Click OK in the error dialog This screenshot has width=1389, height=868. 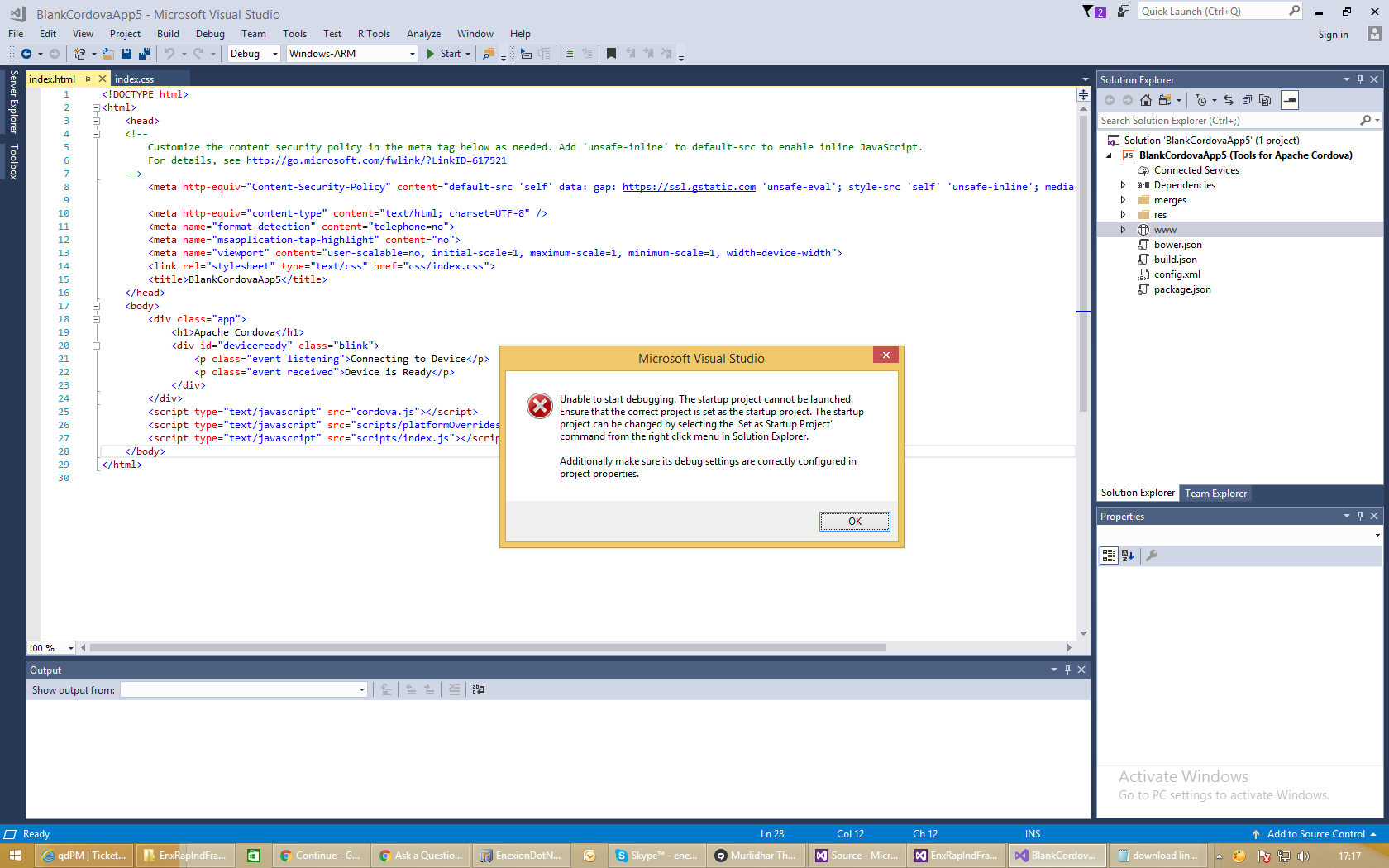click(x=855, y=522)
